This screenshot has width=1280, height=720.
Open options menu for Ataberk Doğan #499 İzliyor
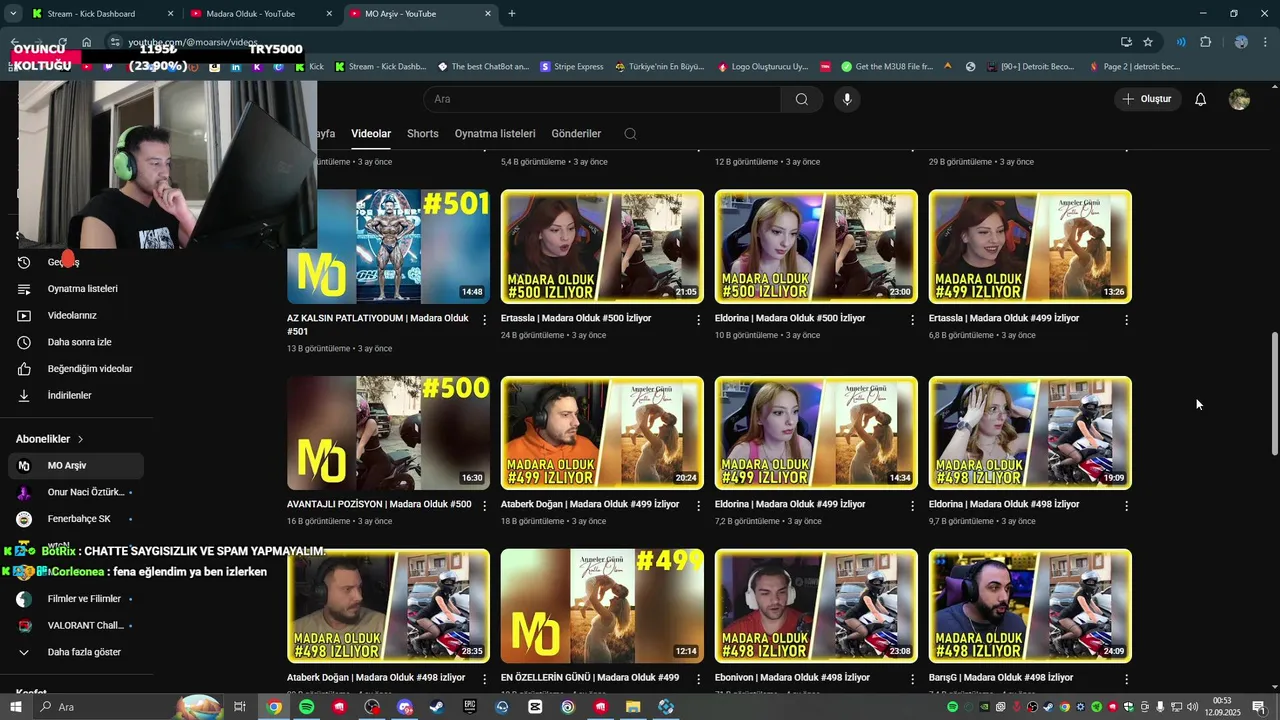click(x=699, y=506)
